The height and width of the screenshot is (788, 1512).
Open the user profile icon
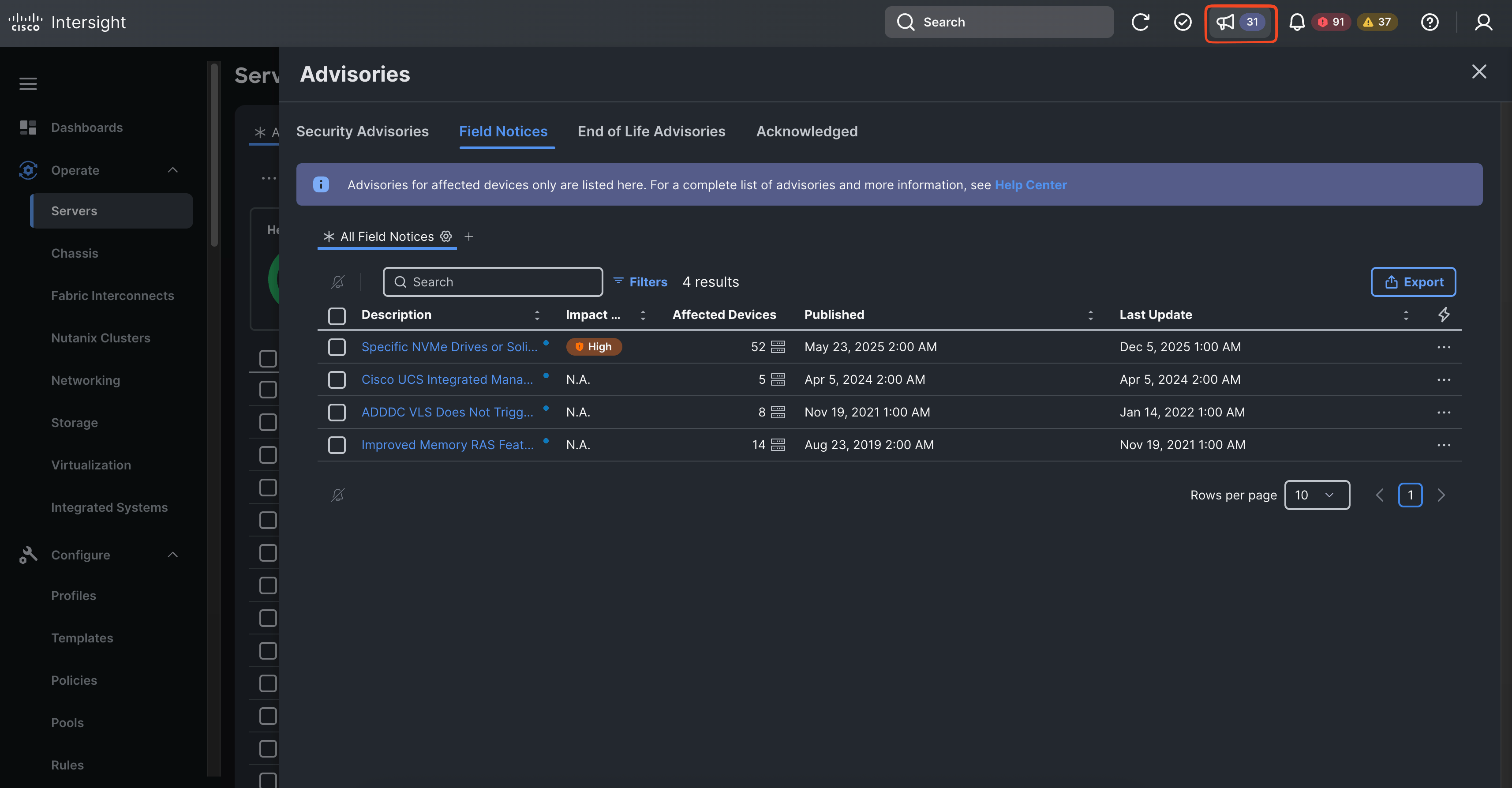click(x=1483, y=23)
